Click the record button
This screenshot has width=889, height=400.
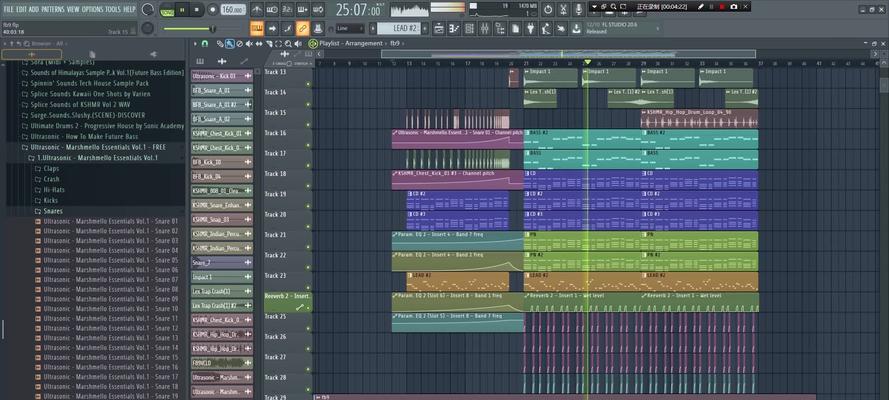pos(213,10)
